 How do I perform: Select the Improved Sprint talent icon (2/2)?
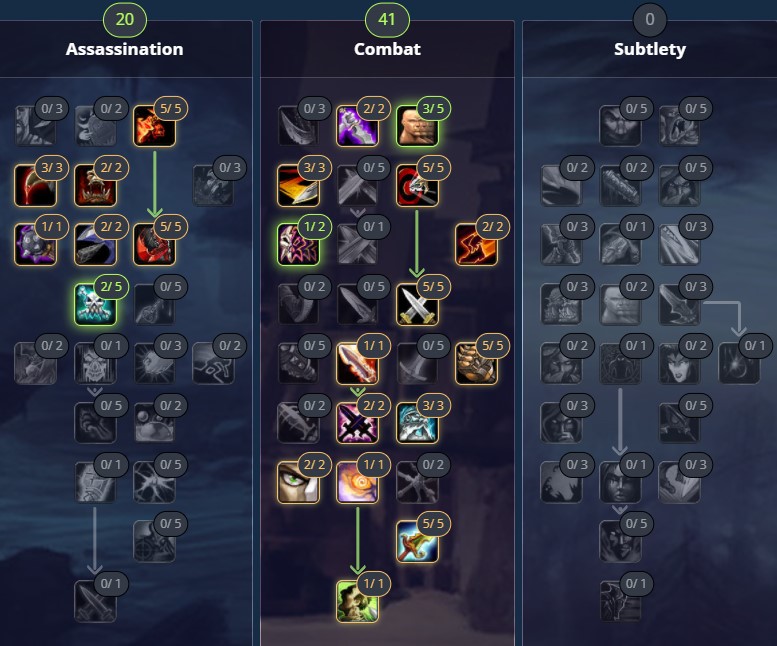[x=476, y=245]
